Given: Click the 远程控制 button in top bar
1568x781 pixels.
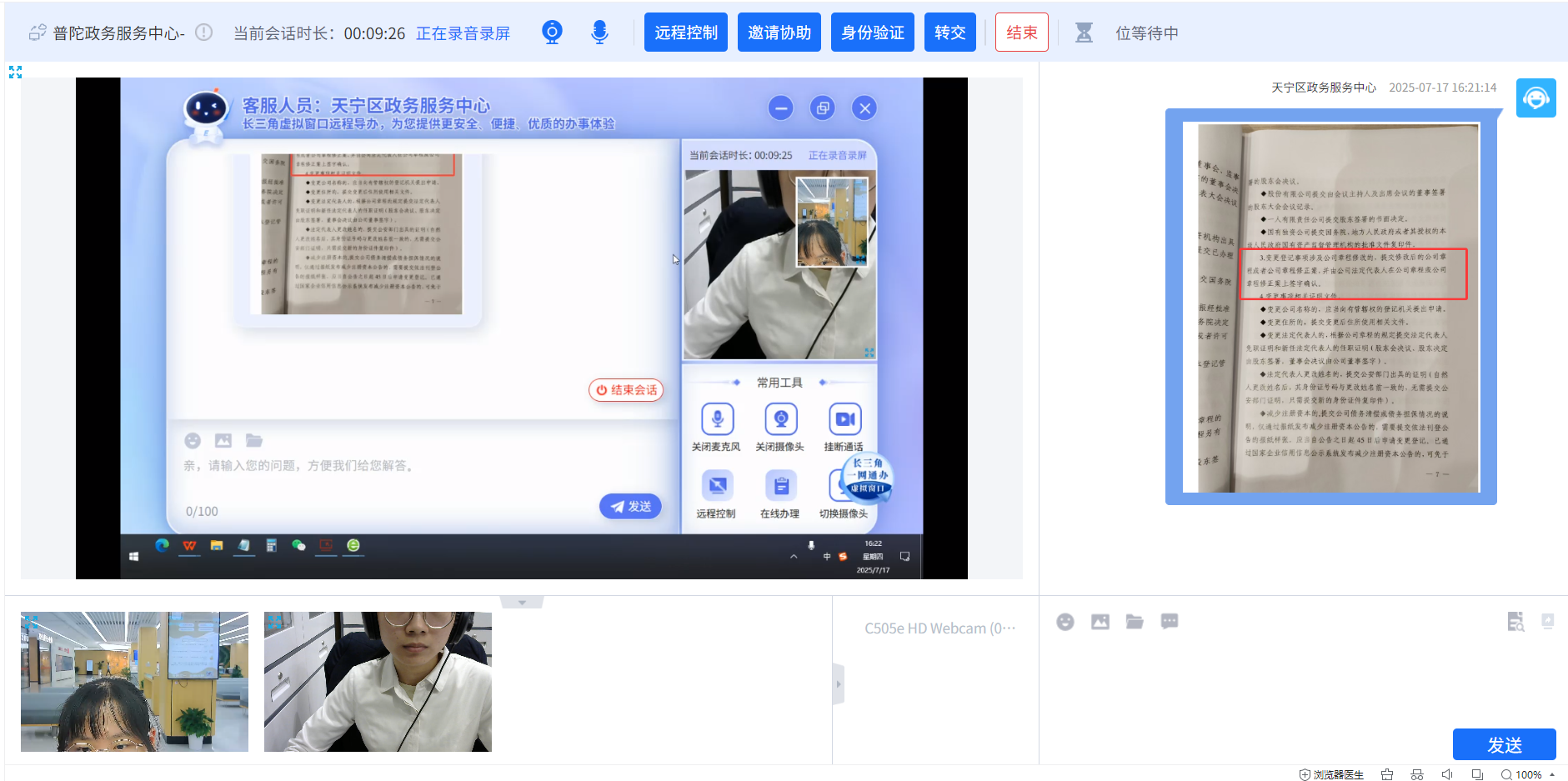Looking at the screenshot, I should click(x=685, y=33).
